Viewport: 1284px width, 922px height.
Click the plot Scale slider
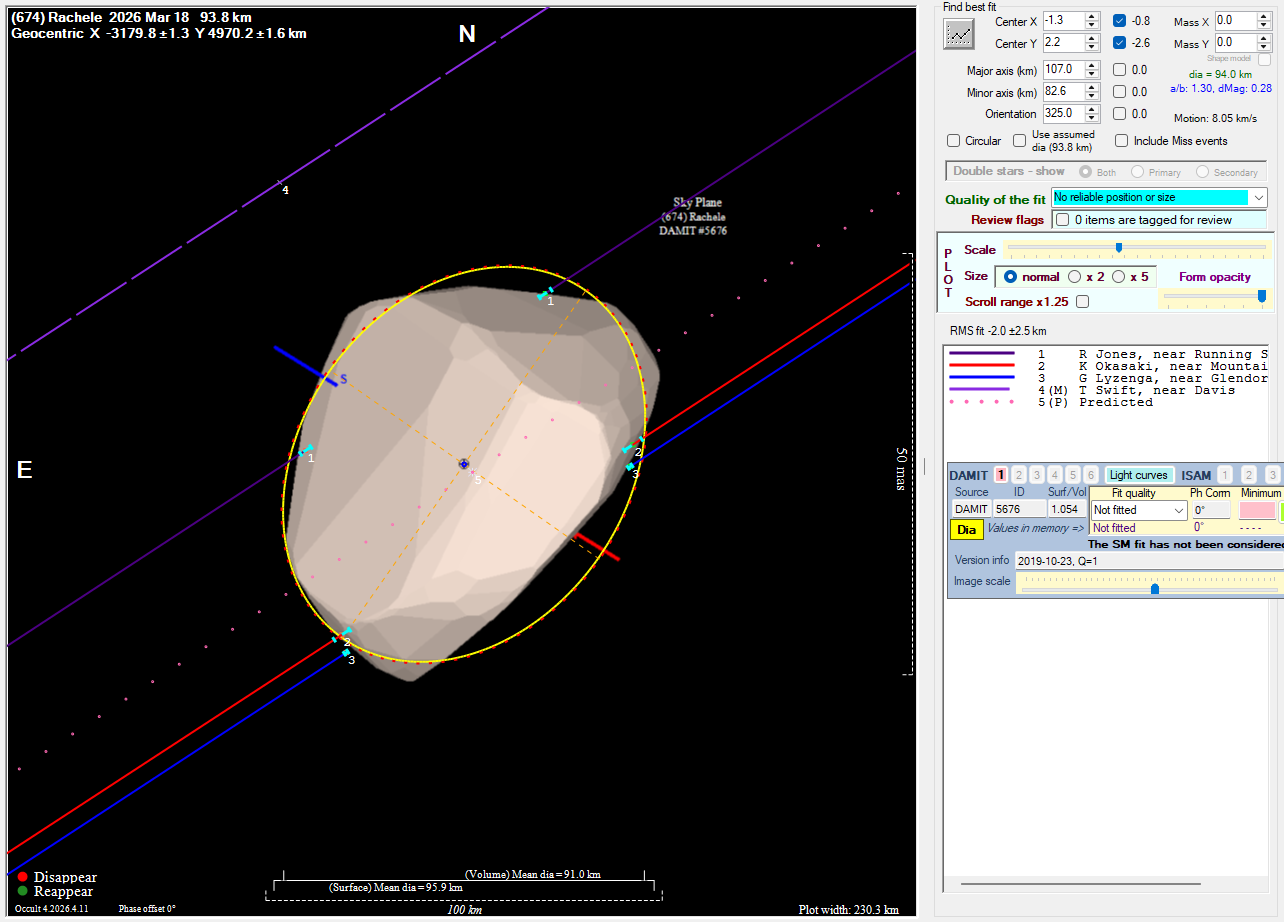(x=1118, y=248)
